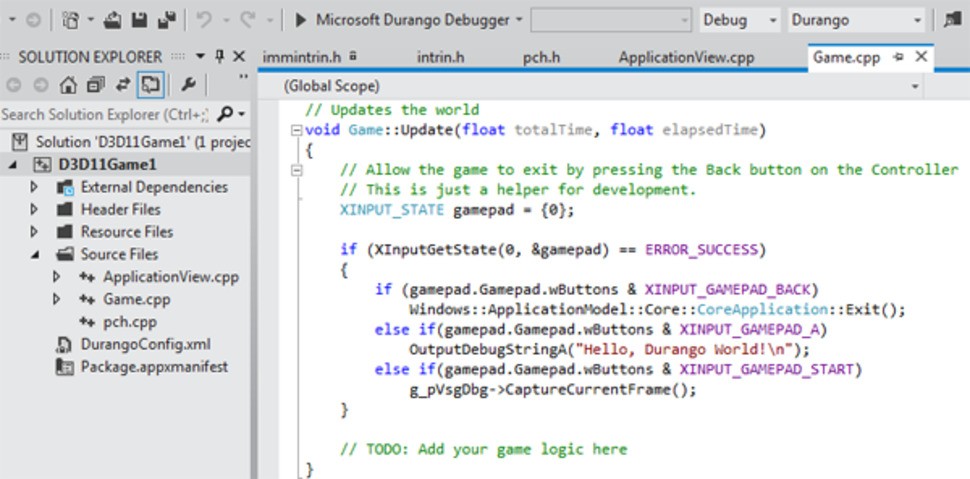Click the Open File toolbar icon
The height and width of the screenshot is (479, 970).
(113, 20)
